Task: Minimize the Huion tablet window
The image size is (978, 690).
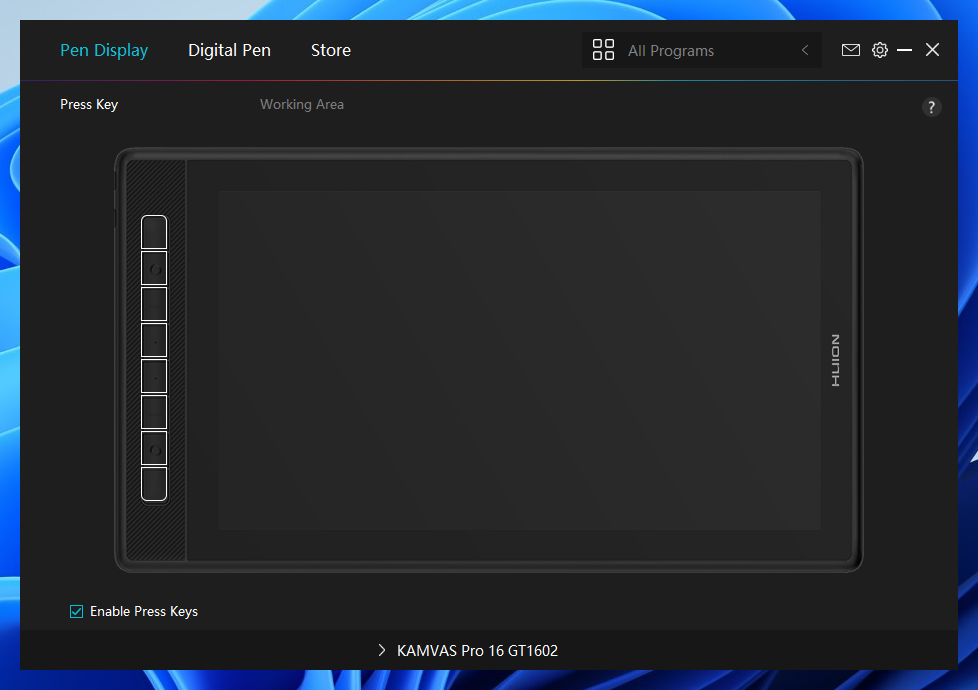Action: coord(904,50)
